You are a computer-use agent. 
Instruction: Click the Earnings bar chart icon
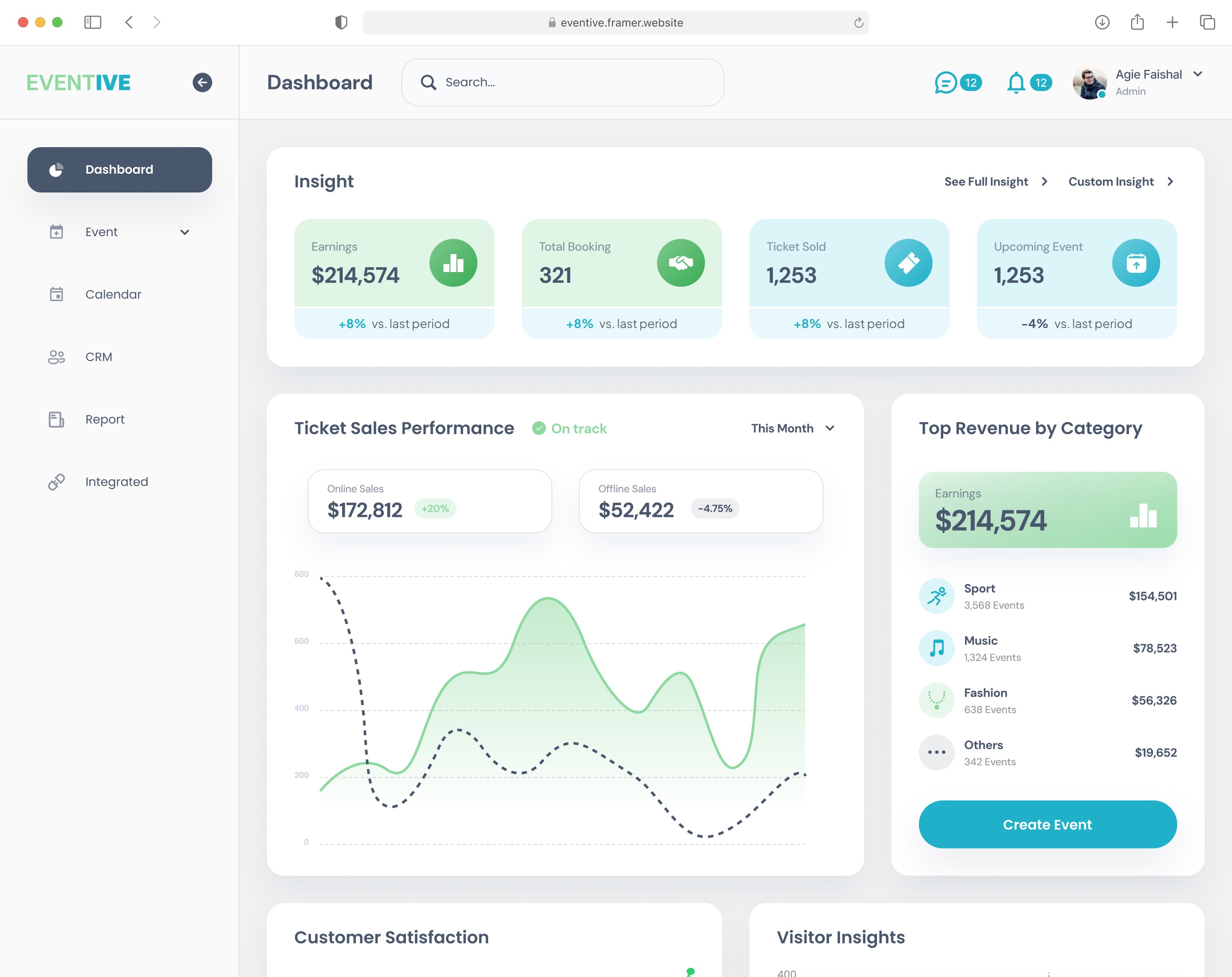click(453, 263)
